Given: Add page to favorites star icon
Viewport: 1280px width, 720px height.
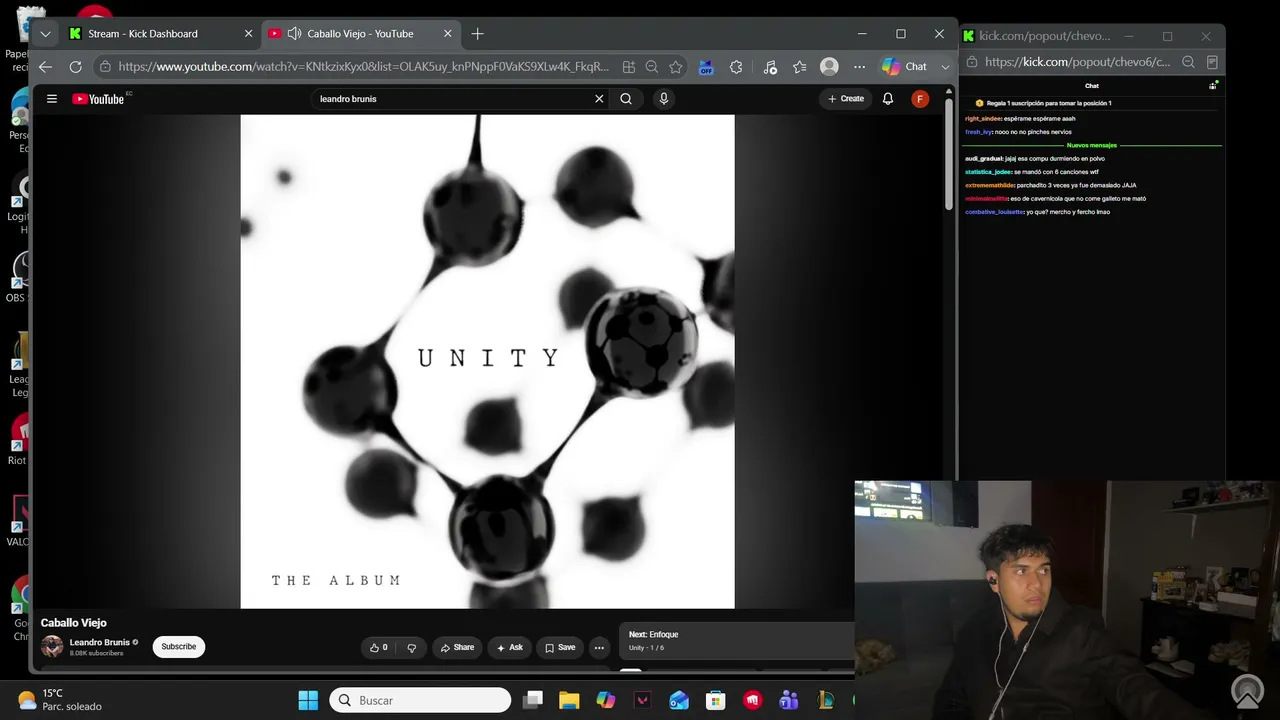Looking at the screenshot, I should coord(676,67).
